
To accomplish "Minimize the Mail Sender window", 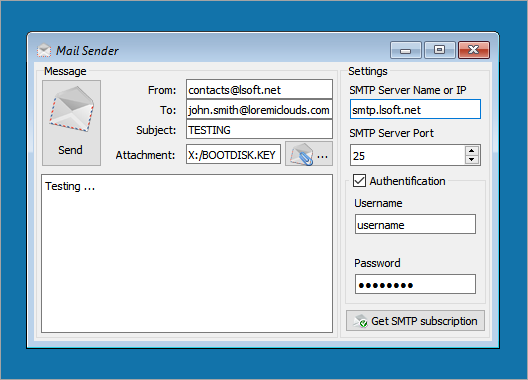I will 405,50.
